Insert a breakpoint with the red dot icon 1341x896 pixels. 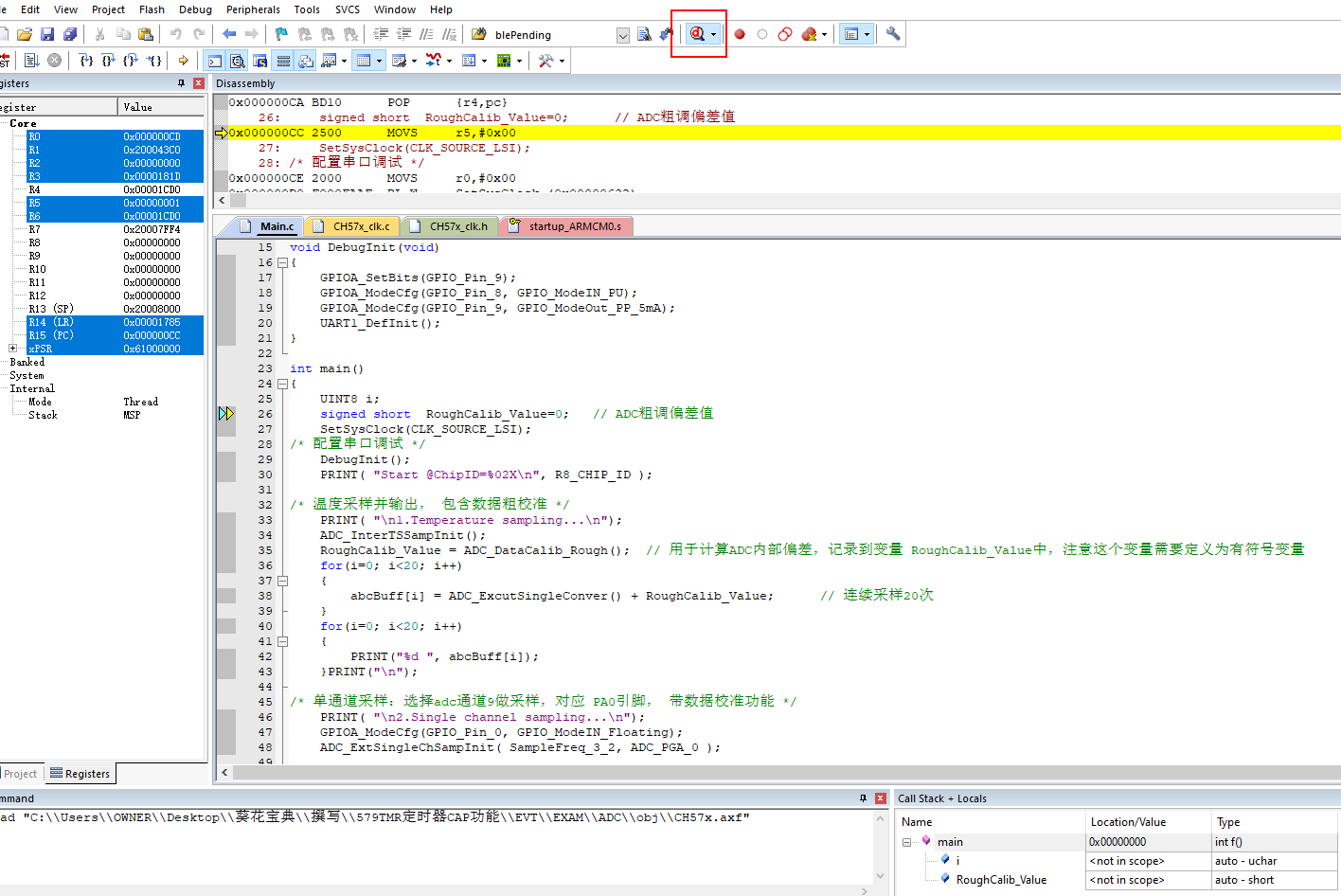[740, 34]
